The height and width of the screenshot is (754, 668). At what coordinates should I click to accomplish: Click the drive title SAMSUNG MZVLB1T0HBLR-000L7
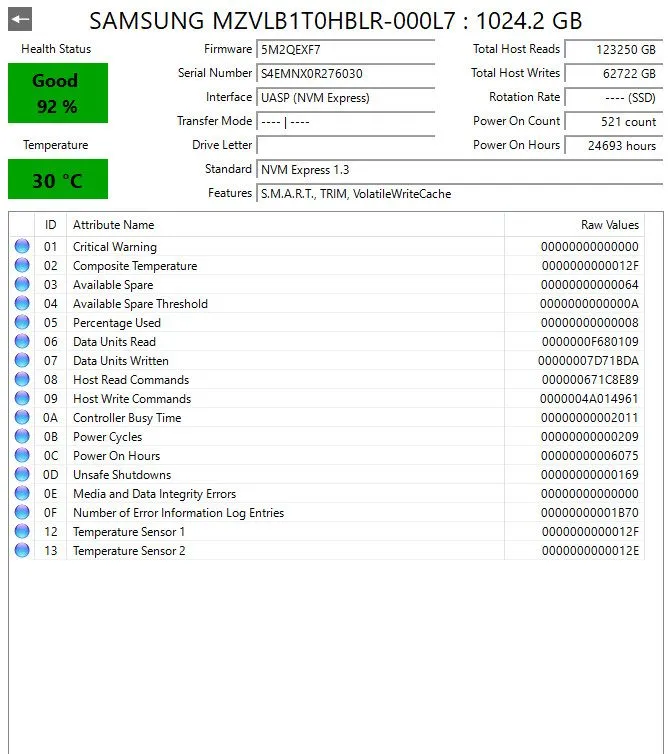[272, 21]
